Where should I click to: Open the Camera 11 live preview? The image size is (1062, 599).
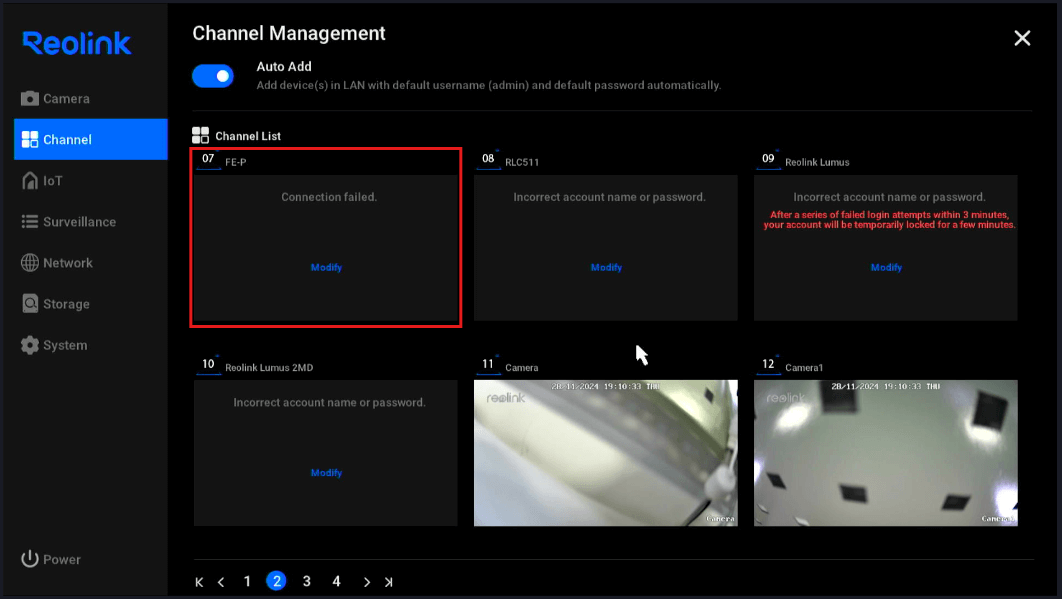click(606, 452)
